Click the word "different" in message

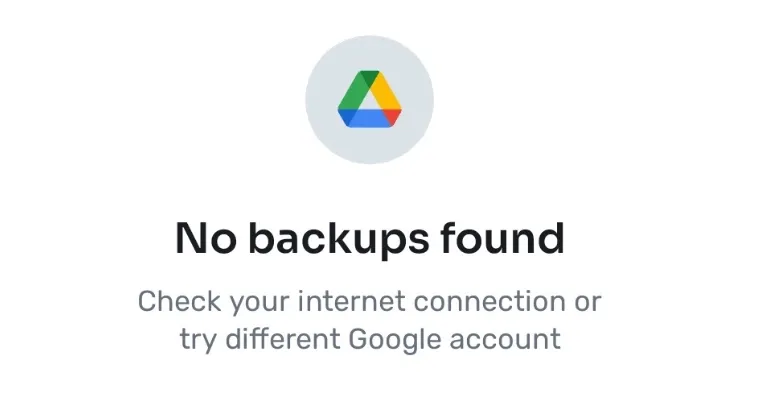[283, 339]
